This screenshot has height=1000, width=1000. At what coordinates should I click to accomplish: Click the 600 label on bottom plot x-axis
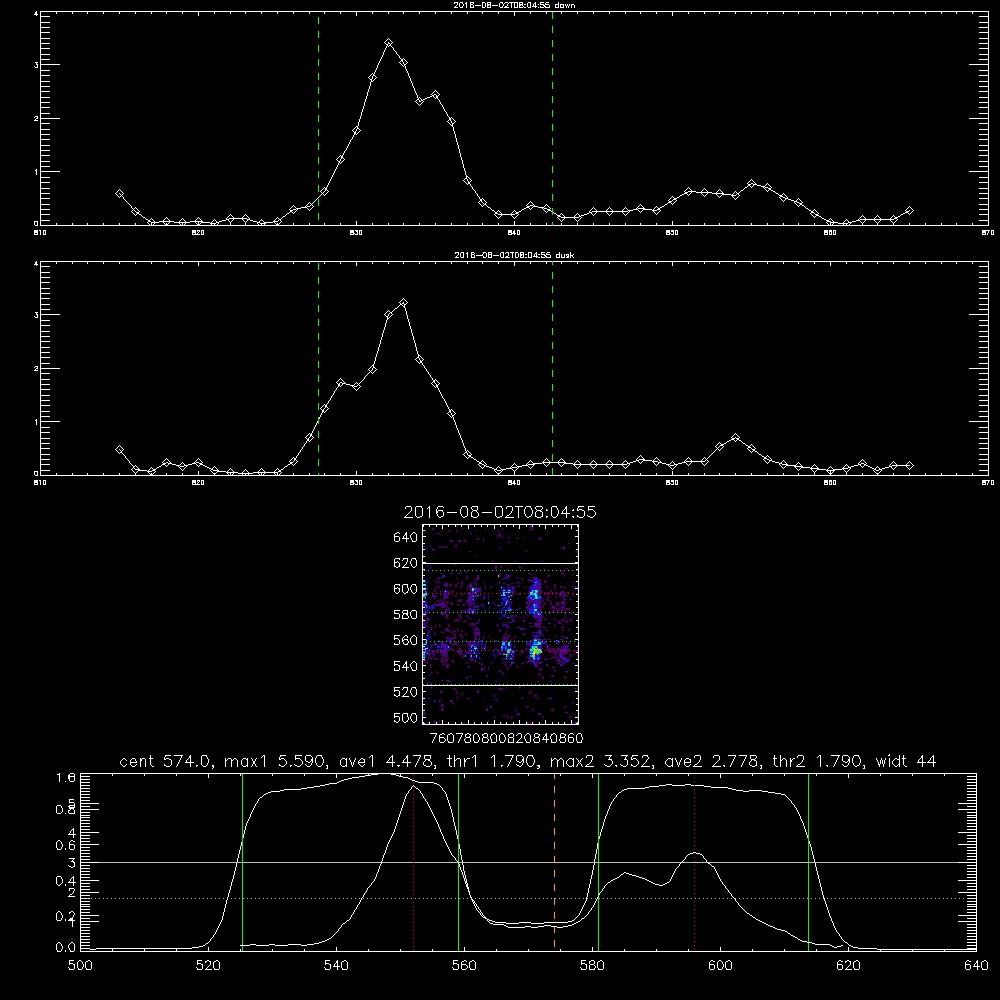click(x=720, y=966)
